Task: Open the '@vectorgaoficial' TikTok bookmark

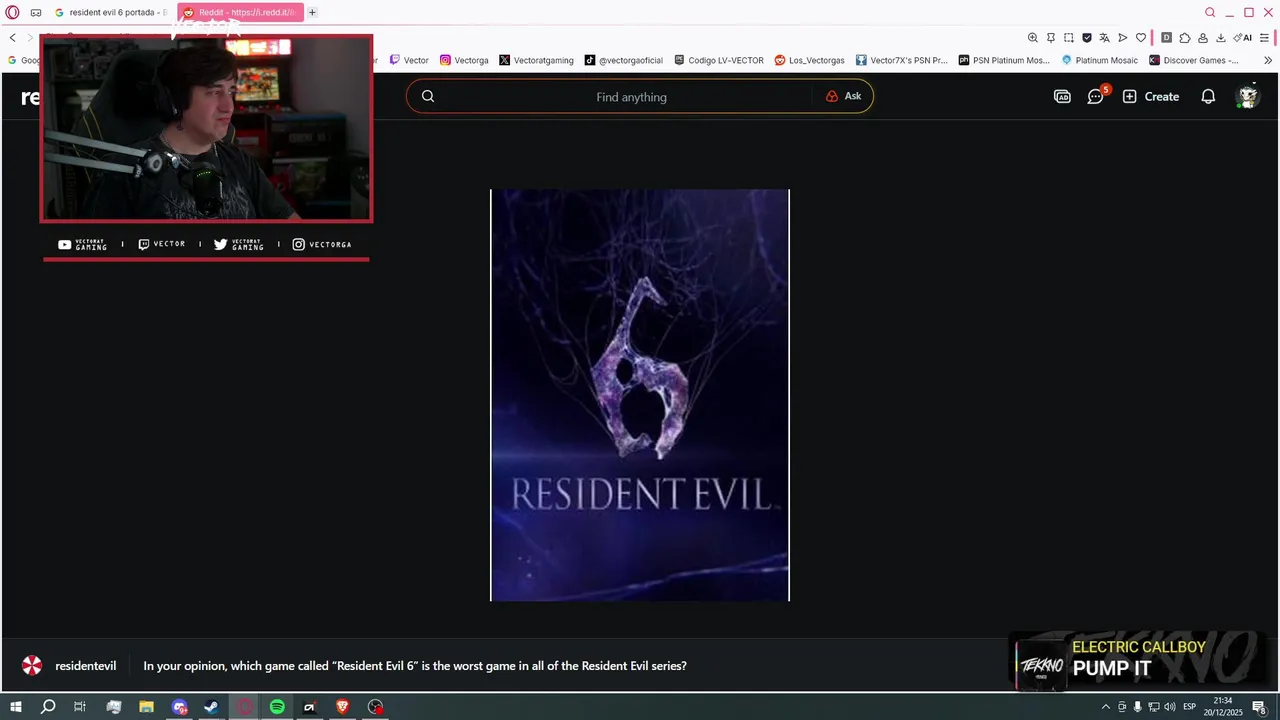Action: (624, 60)
